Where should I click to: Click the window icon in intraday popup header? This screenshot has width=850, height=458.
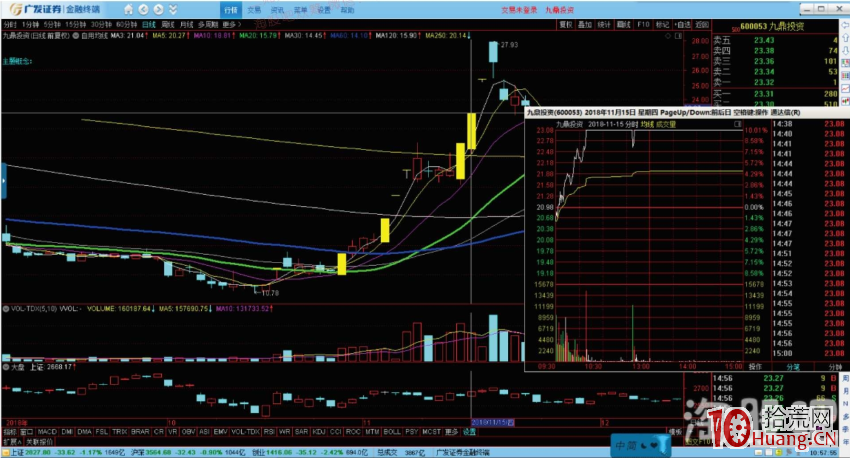pos(737,124)
